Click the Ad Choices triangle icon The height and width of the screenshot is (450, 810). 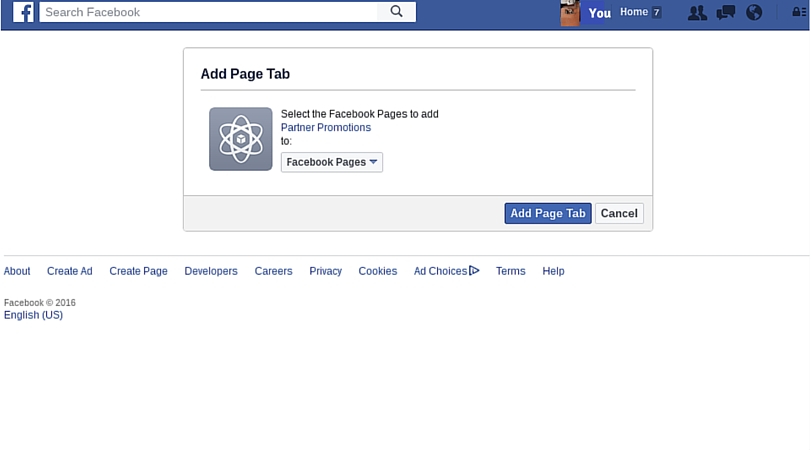pyautogui.click(x=474, y=271)
